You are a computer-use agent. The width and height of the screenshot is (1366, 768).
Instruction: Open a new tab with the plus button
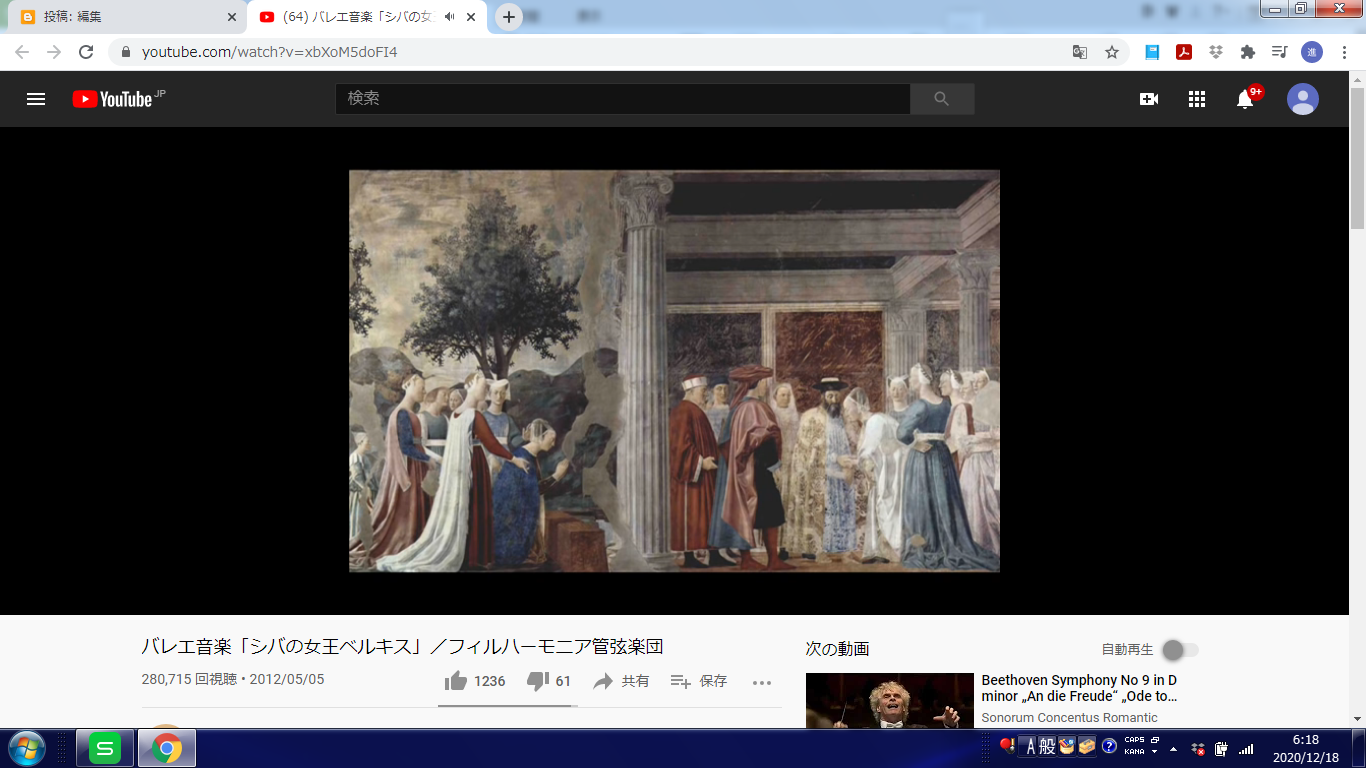(509, 17)
